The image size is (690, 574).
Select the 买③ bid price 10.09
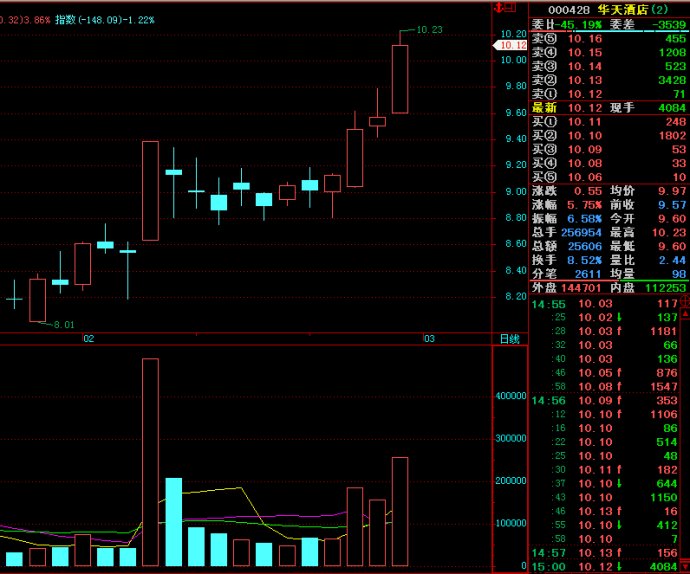pos(585,150)
